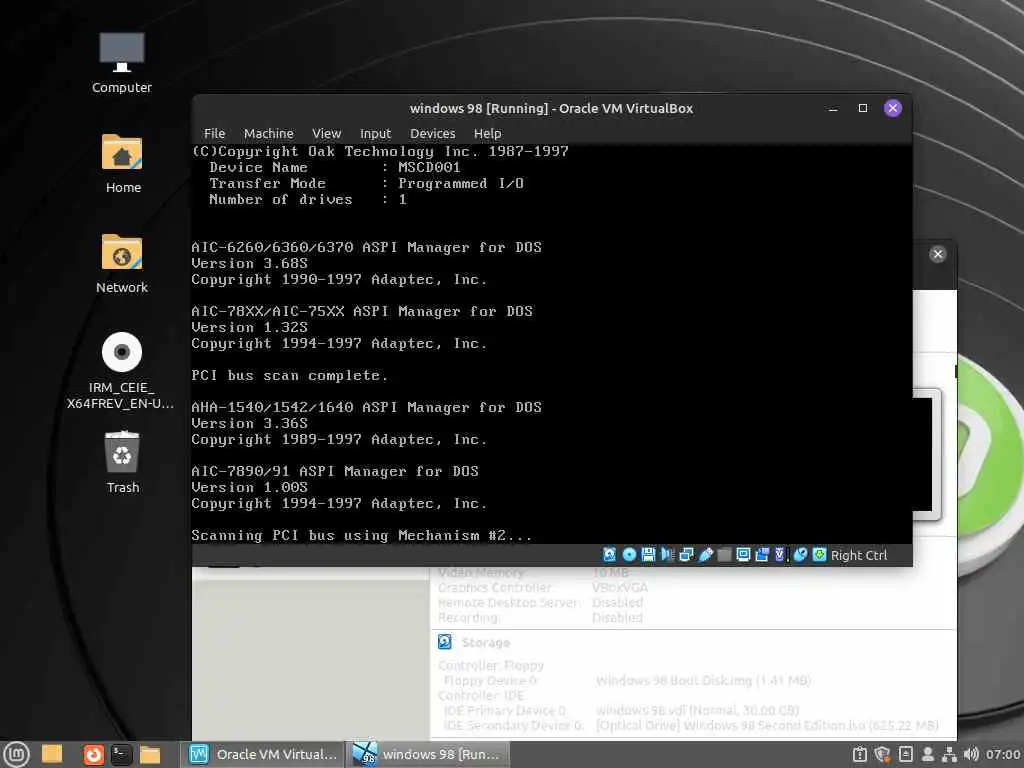Viewport: 1024px width, 768px height.
Task: Click the Remote Desktop Server Disabled value
Action: click(617, 602)
